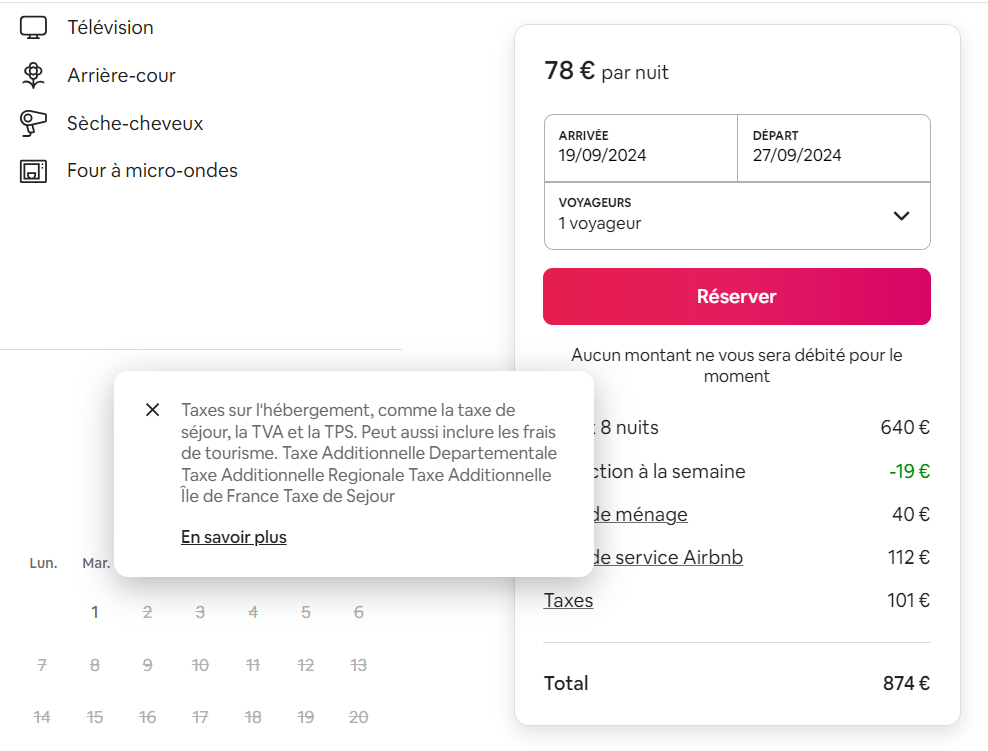Click the Arrière-cour flower icon
Image resolution: width=988 pixels, height=751 pixels.
coord(33,74)
